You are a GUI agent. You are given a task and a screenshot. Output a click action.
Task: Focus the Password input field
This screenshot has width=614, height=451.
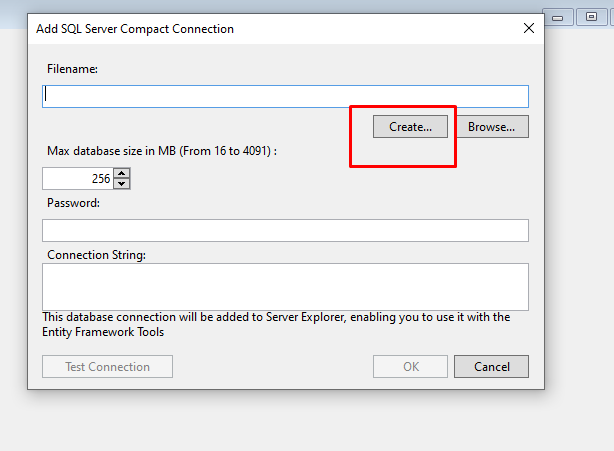pos(285,230)
